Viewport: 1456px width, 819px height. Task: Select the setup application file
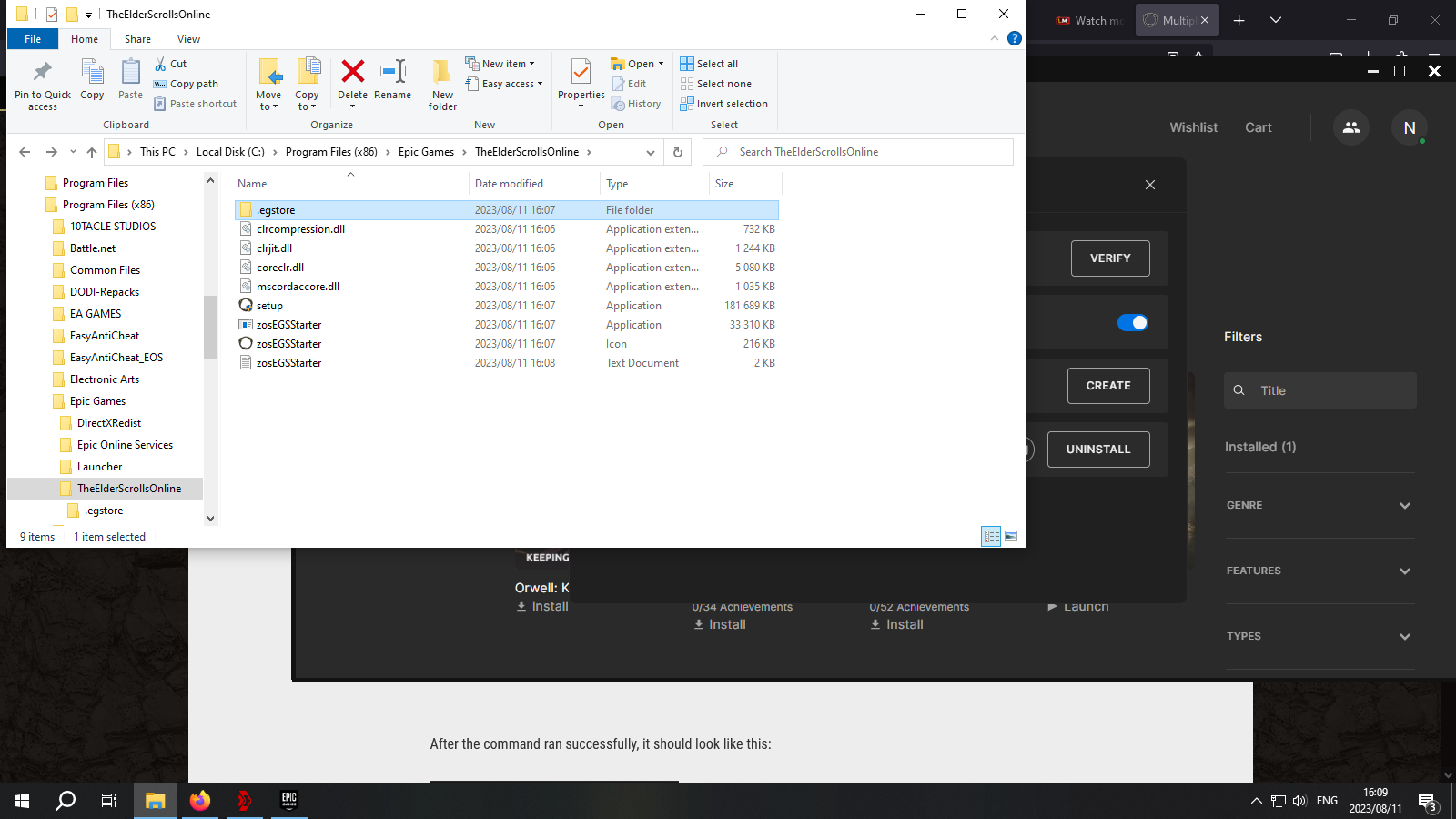click(x=508, y=306)
